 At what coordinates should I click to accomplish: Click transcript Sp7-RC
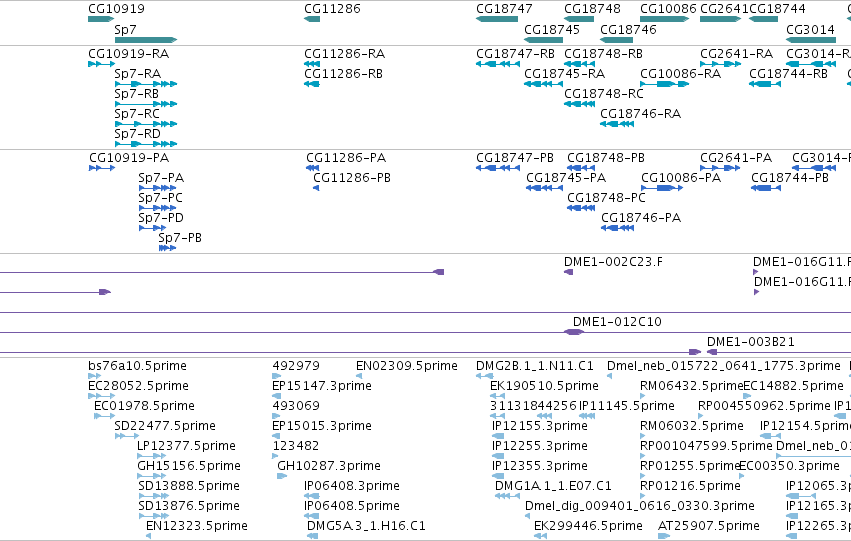137,114
